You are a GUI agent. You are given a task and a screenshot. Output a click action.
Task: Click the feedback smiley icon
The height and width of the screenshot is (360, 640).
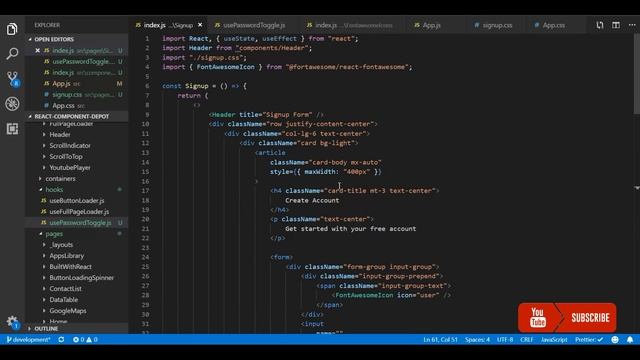coord(615,340)
